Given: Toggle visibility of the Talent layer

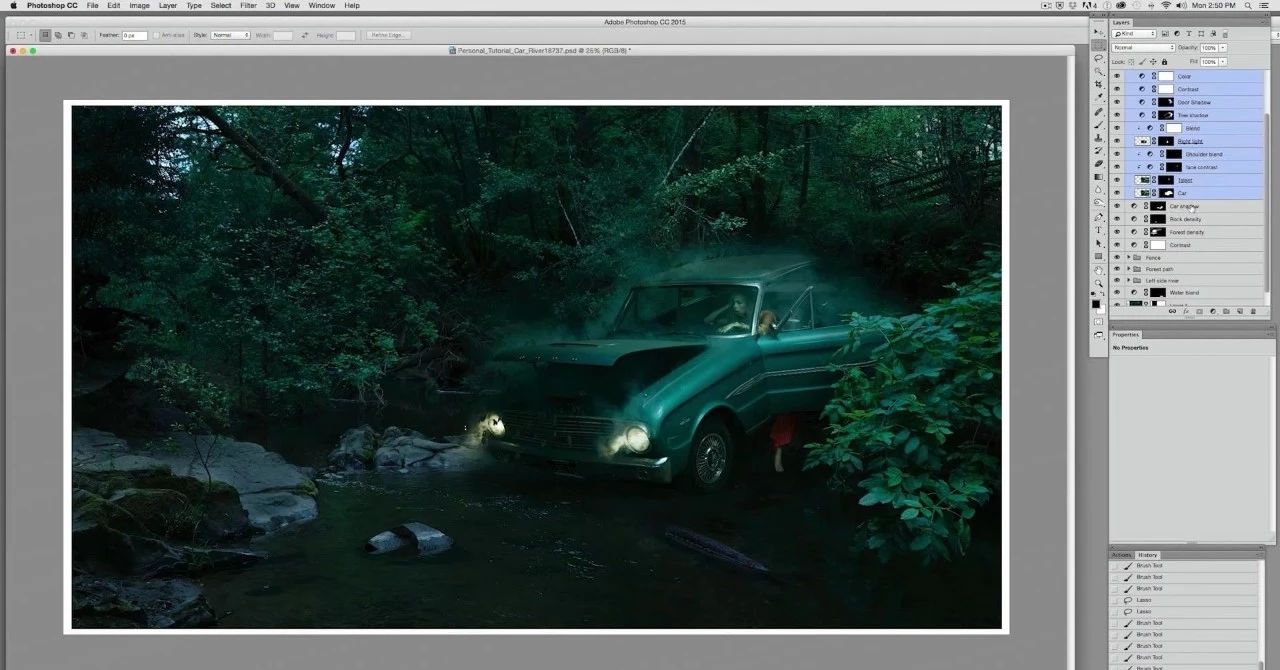Looking at the screenshot, I should pos(1117,180).
